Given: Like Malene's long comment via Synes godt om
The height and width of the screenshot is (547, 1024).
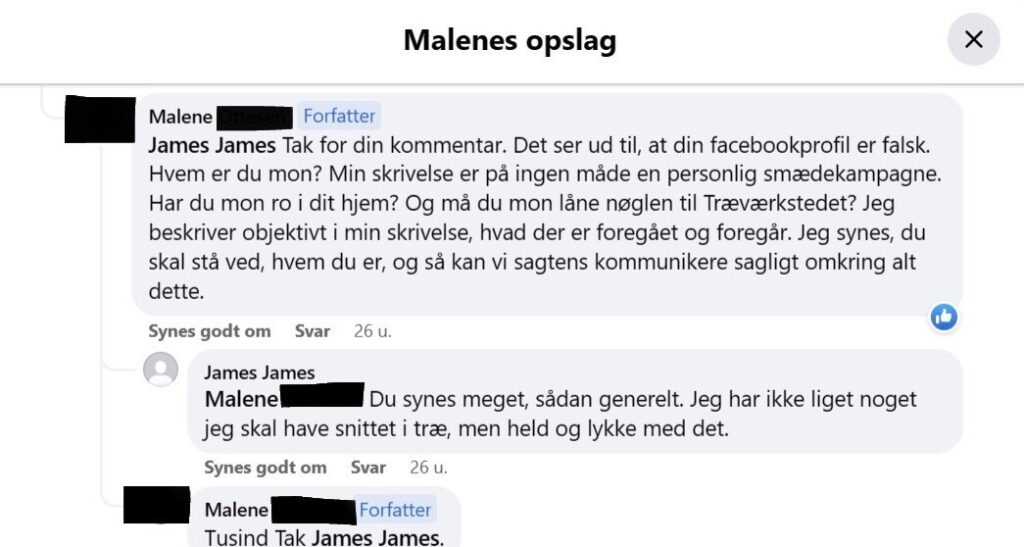Looking at the screenshot, I should point(209,332).
